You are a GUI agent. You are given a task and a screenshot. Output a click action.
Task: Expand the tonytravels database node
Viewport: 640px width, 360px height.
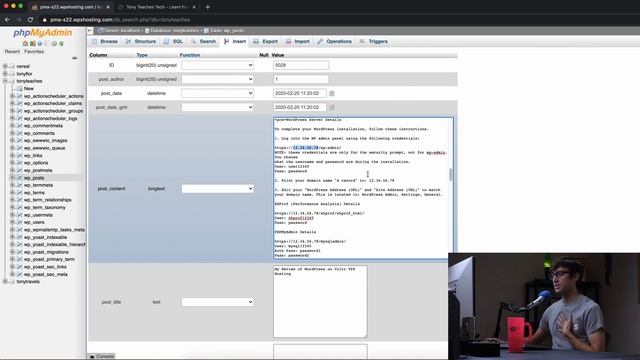(5, 282)
